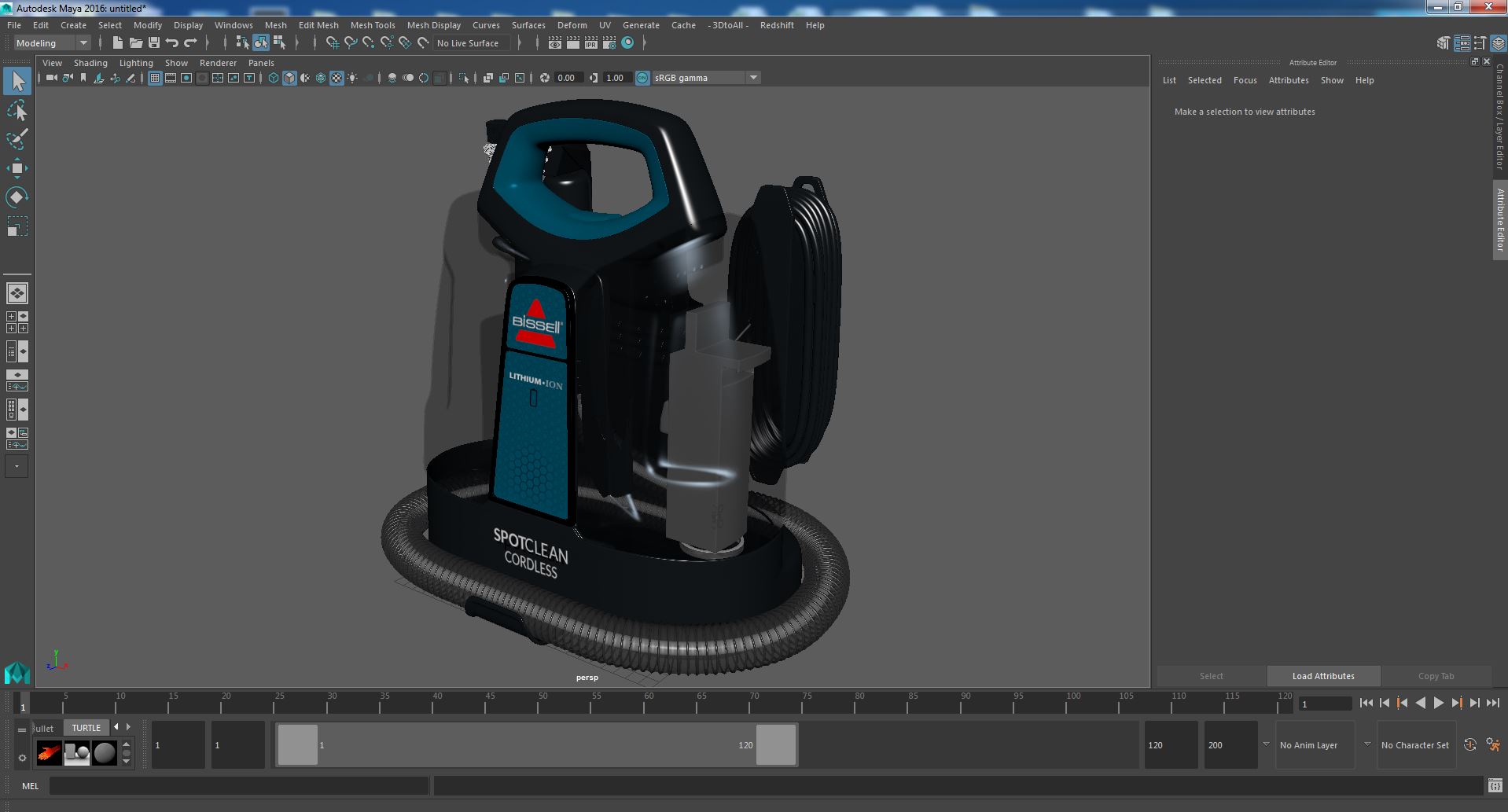The image size is (1508, 812).
Task: Snap to points icon
Action: 369,43
